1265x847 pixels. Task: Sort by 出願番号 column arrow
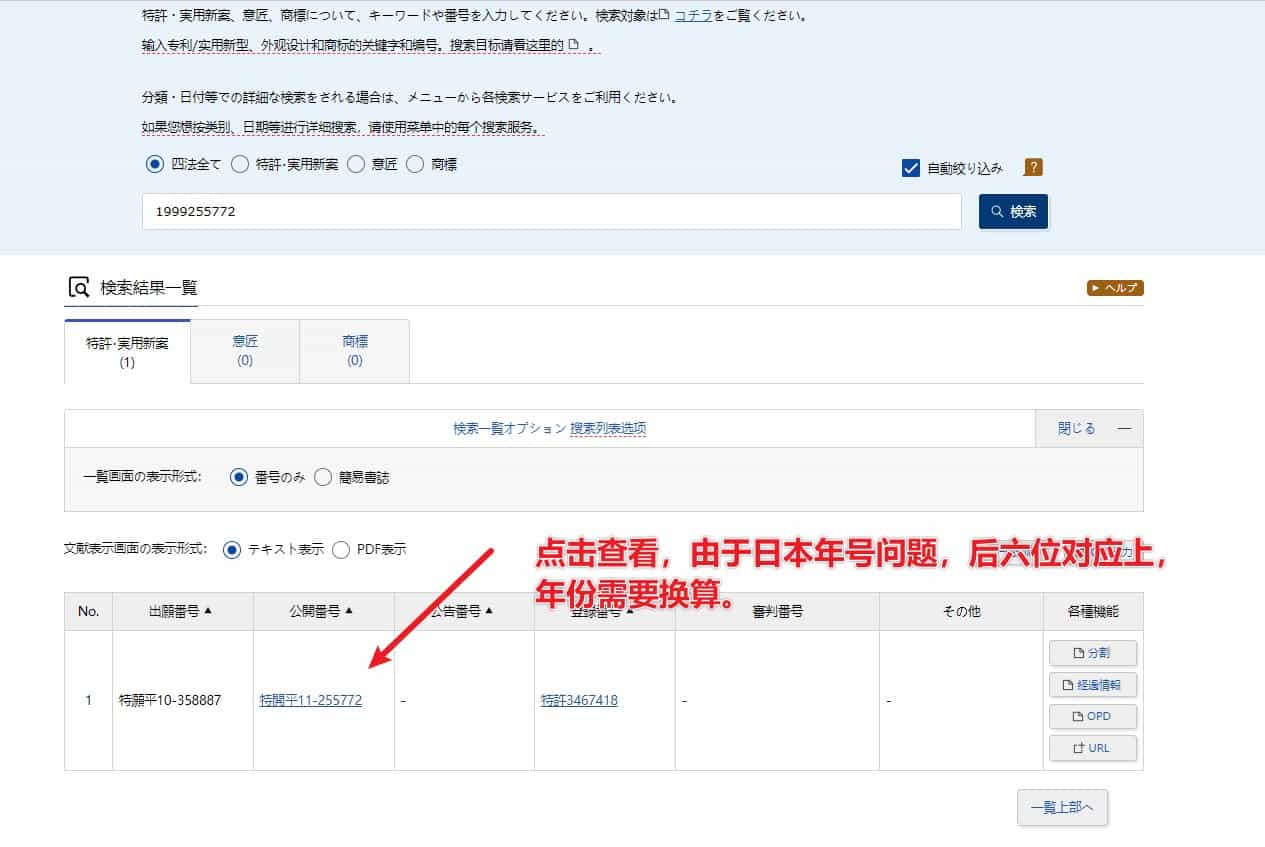[208, 611]
